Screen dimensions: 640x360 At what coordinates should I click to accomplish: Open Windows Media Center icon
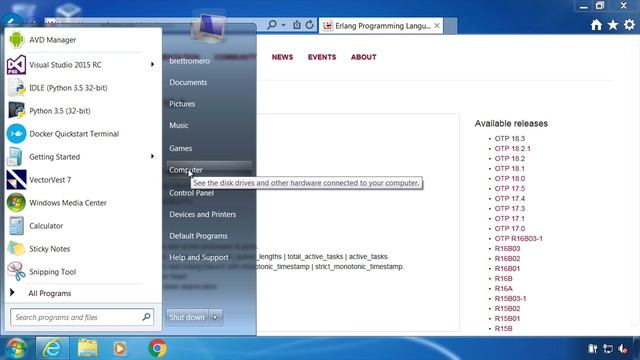[x=16, y=202]
